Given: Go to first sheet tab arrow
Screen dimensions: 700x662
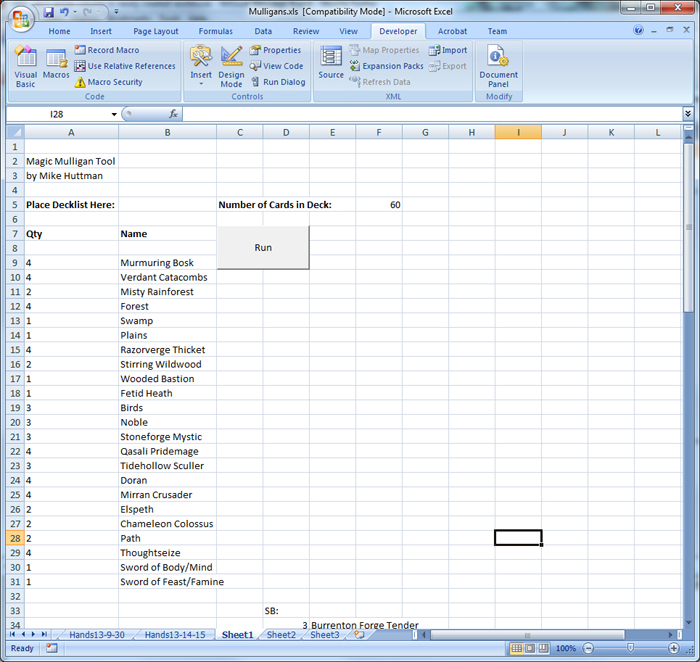Looking at the screenshot, I should [x=12, y=634].
